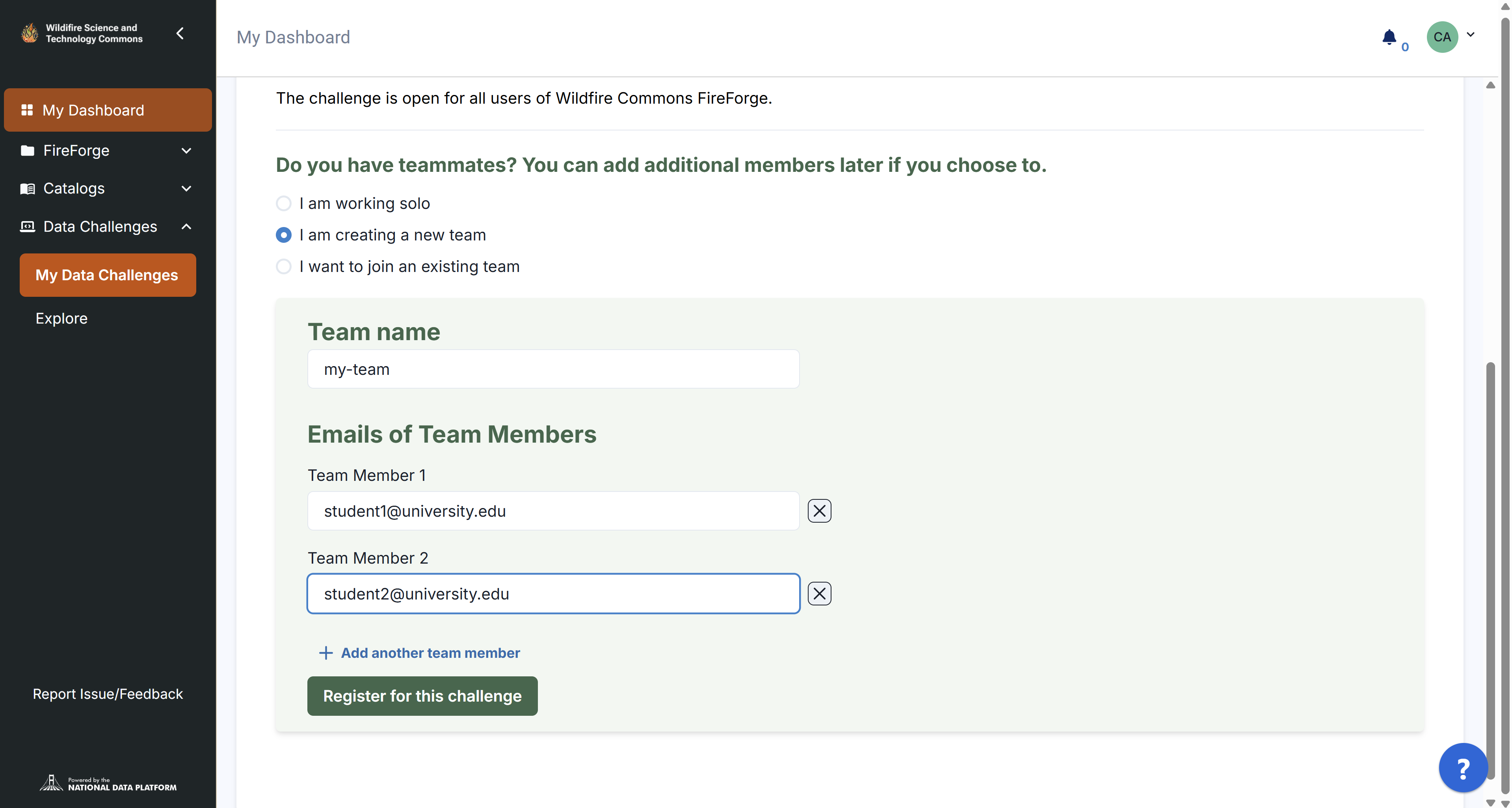This screenshot has width=1512, height=808.
Task: Open the user account dropdown chevron
Action: (1470, 34)
